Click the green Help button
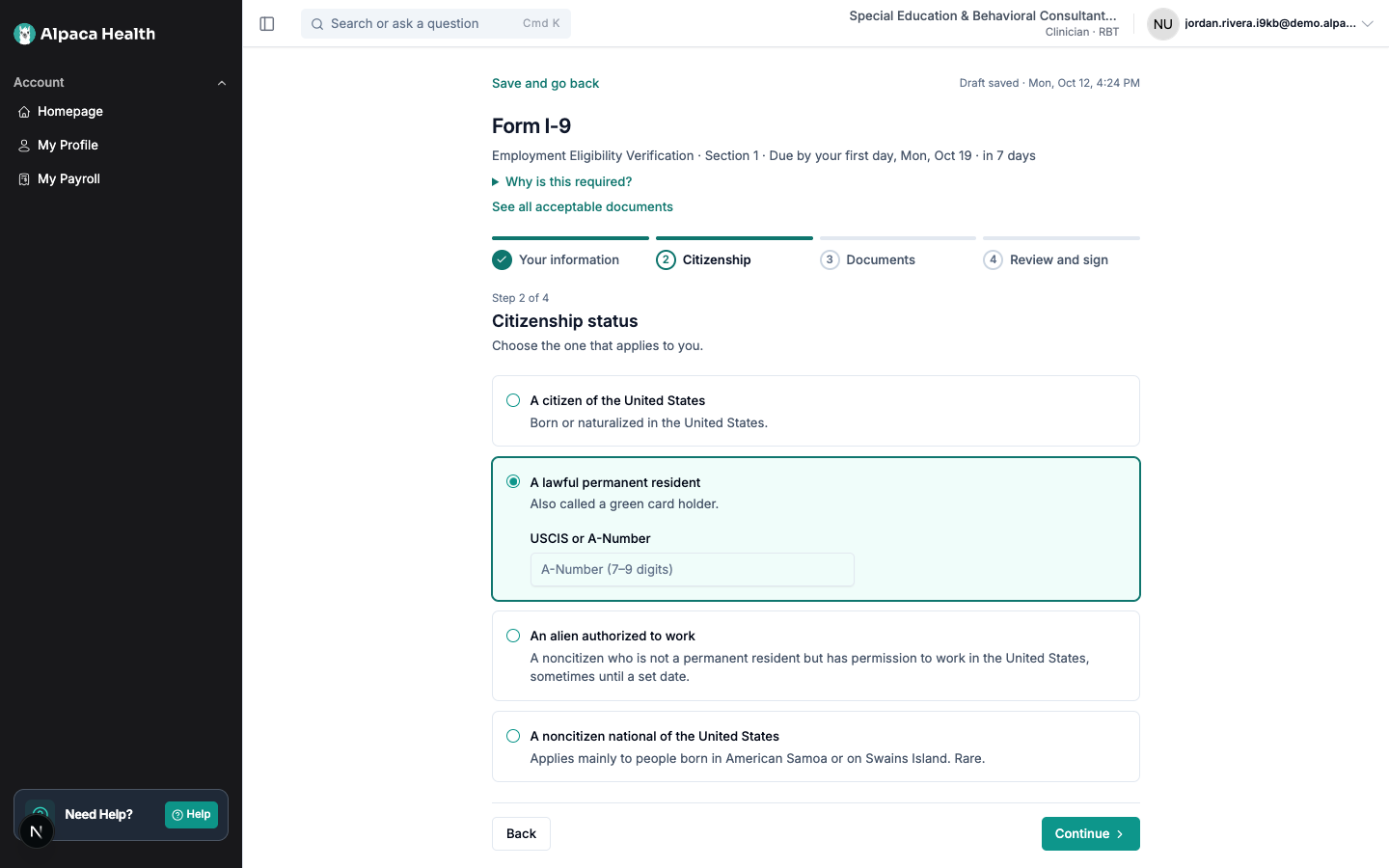Image resolution: width=1389 pixels, height=868 pixels. [x=191, y=815]
